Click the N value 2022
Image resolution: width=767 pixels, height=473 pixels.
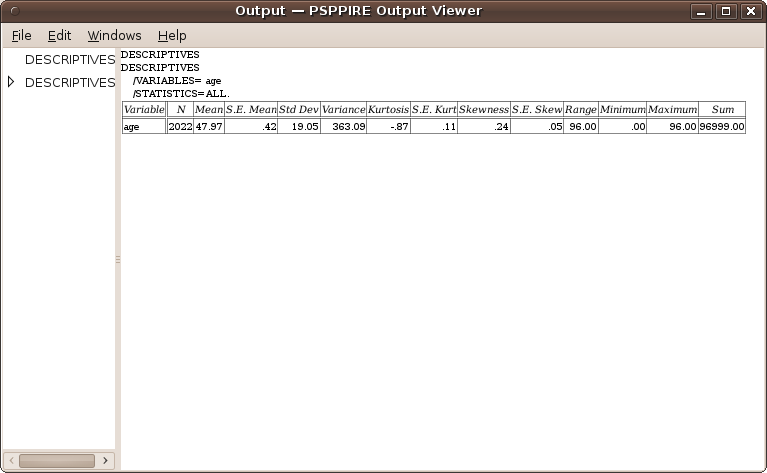(x=180, y=127)
